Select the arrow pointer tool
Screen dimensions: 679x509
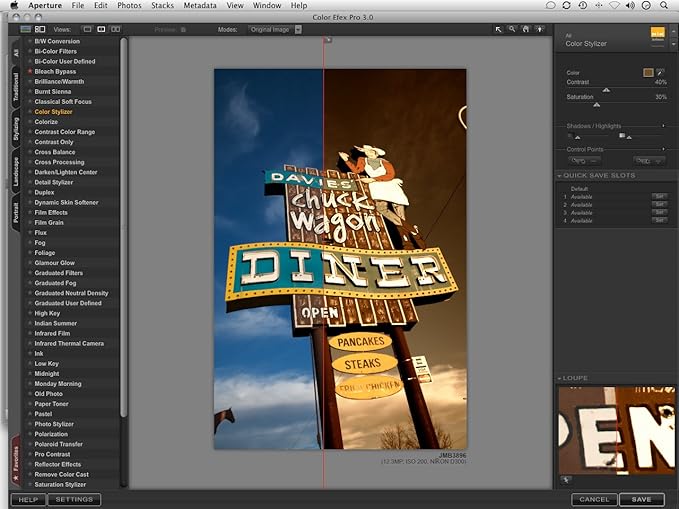(x=499, y=30)
